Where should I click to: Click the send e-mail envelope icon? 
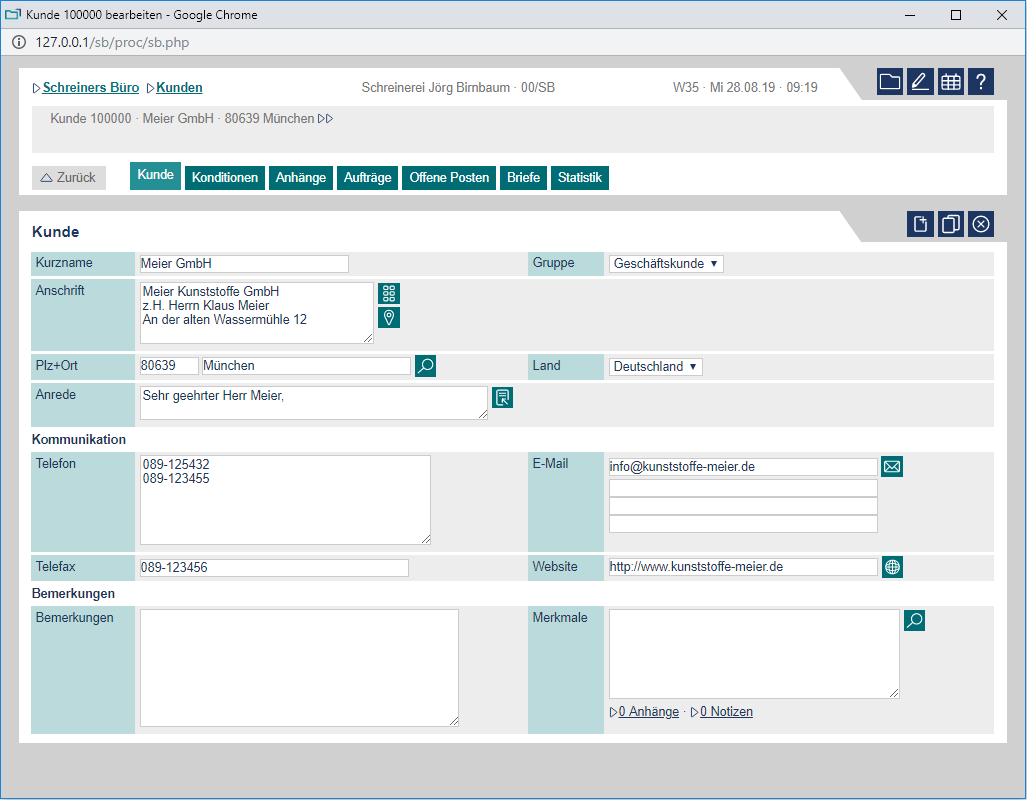point(892,467)
